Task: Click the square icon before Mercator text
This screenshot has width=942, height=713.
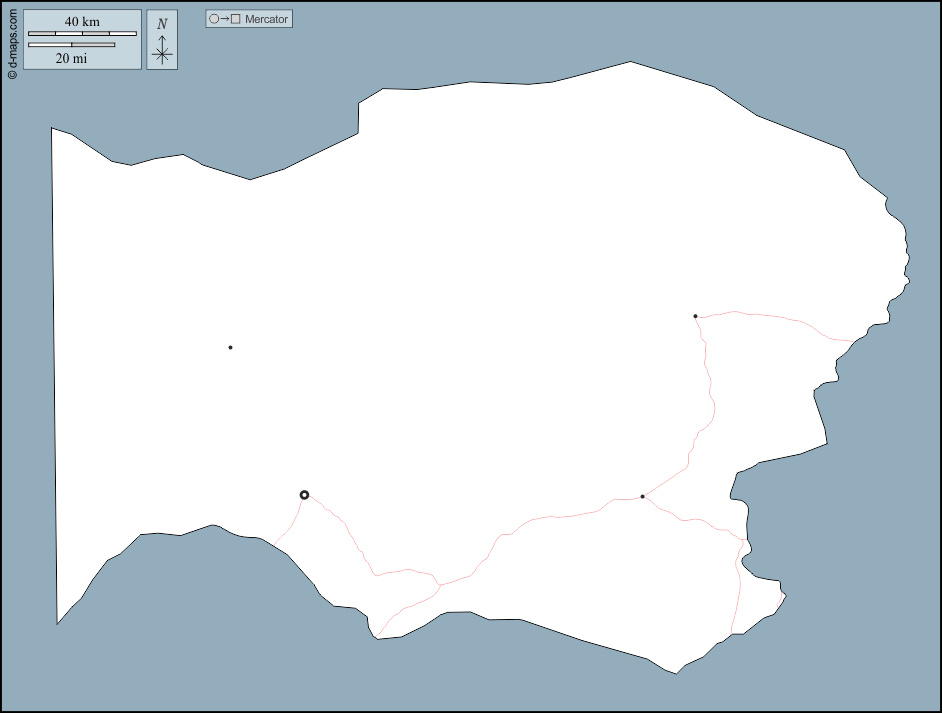Action: pos(236,19)
